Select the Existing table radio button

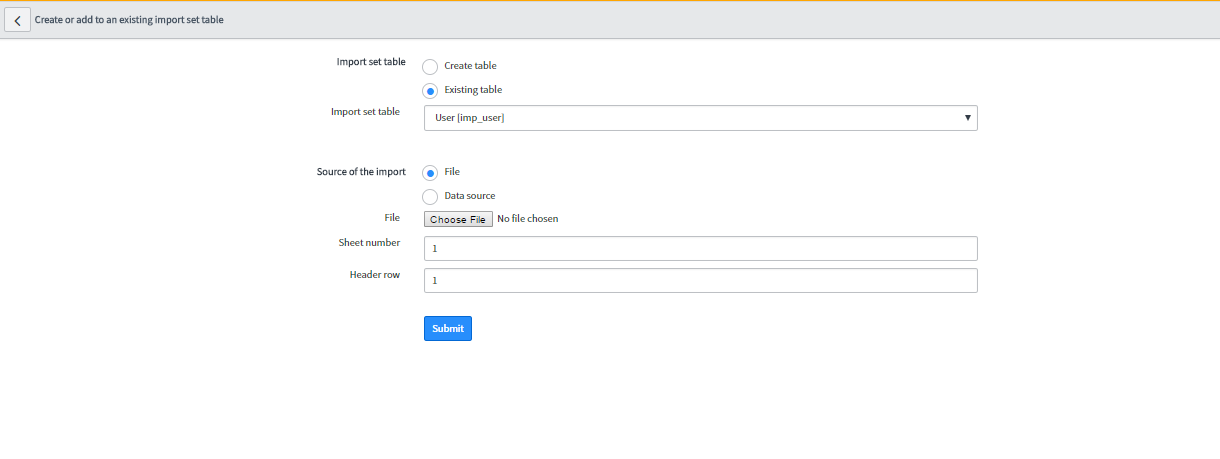[x=430, y=91]
